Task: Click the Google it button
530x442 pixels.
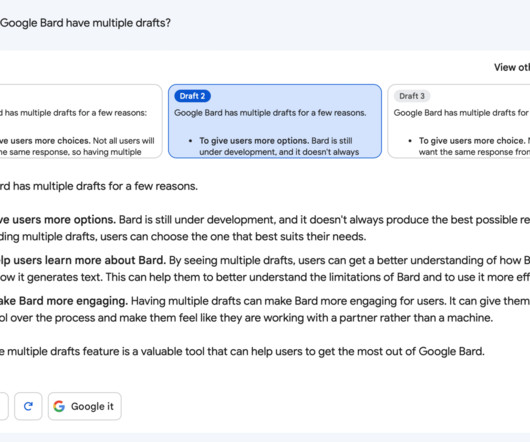Action: pos(85,406)
